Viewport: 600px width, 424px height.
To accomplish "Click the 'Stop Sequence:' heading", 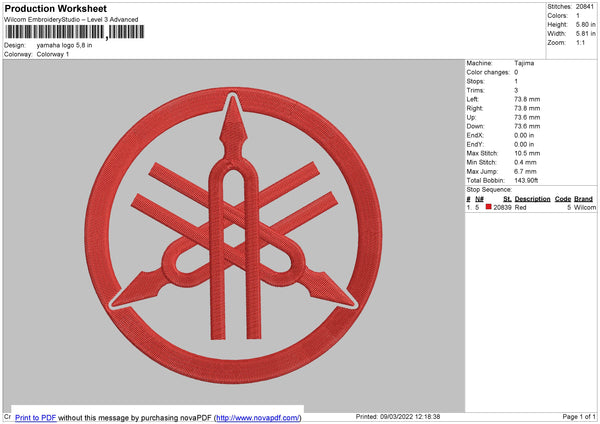I will pyautogui.click(x=489, y=190).
